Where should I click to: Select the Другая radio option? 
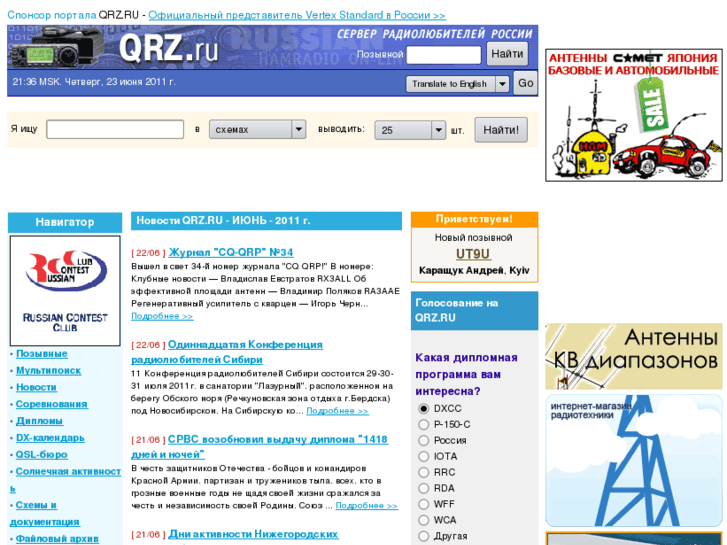click(x=423, y=536)
